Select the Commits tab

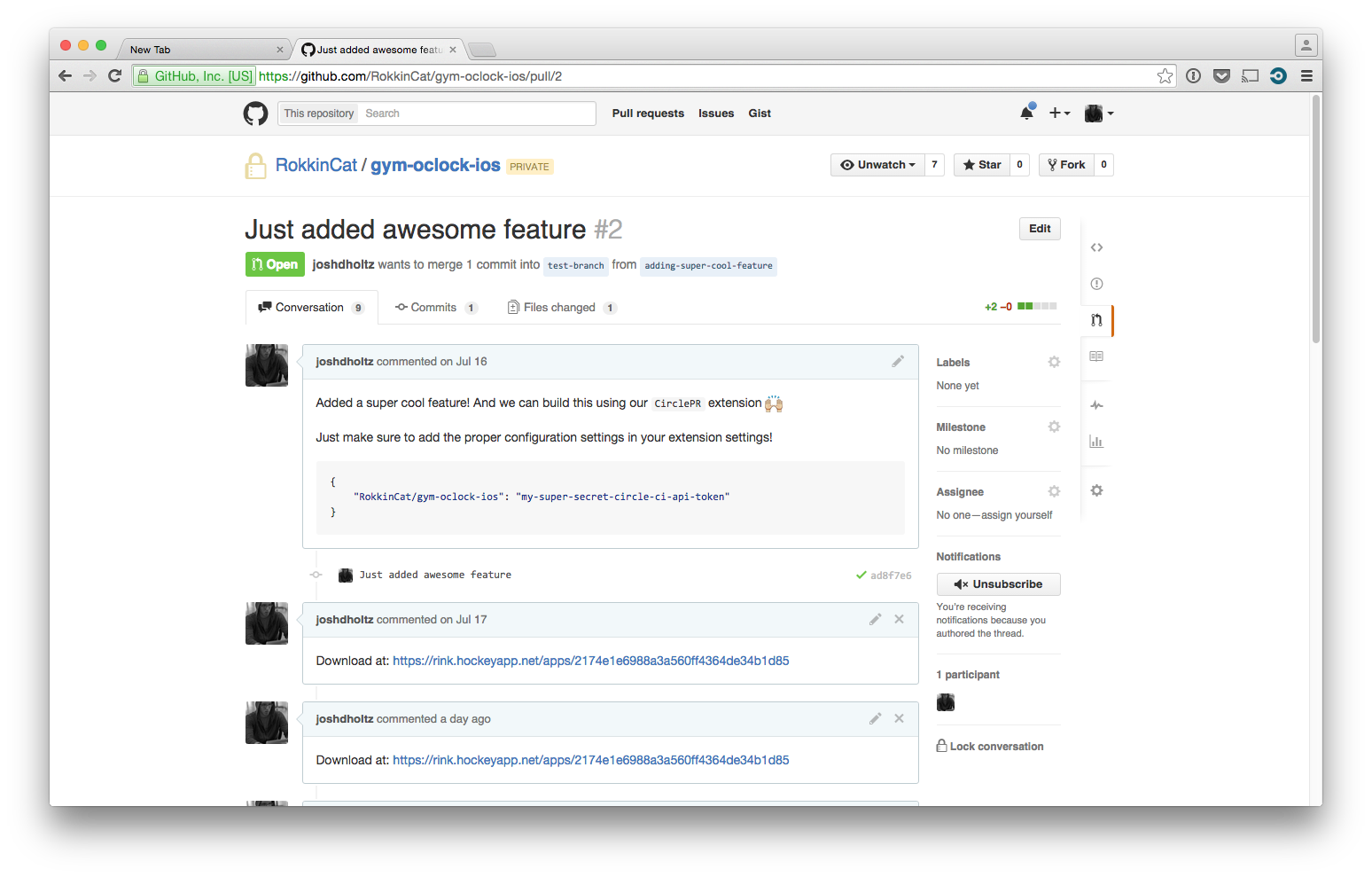[x=435, y=308]
